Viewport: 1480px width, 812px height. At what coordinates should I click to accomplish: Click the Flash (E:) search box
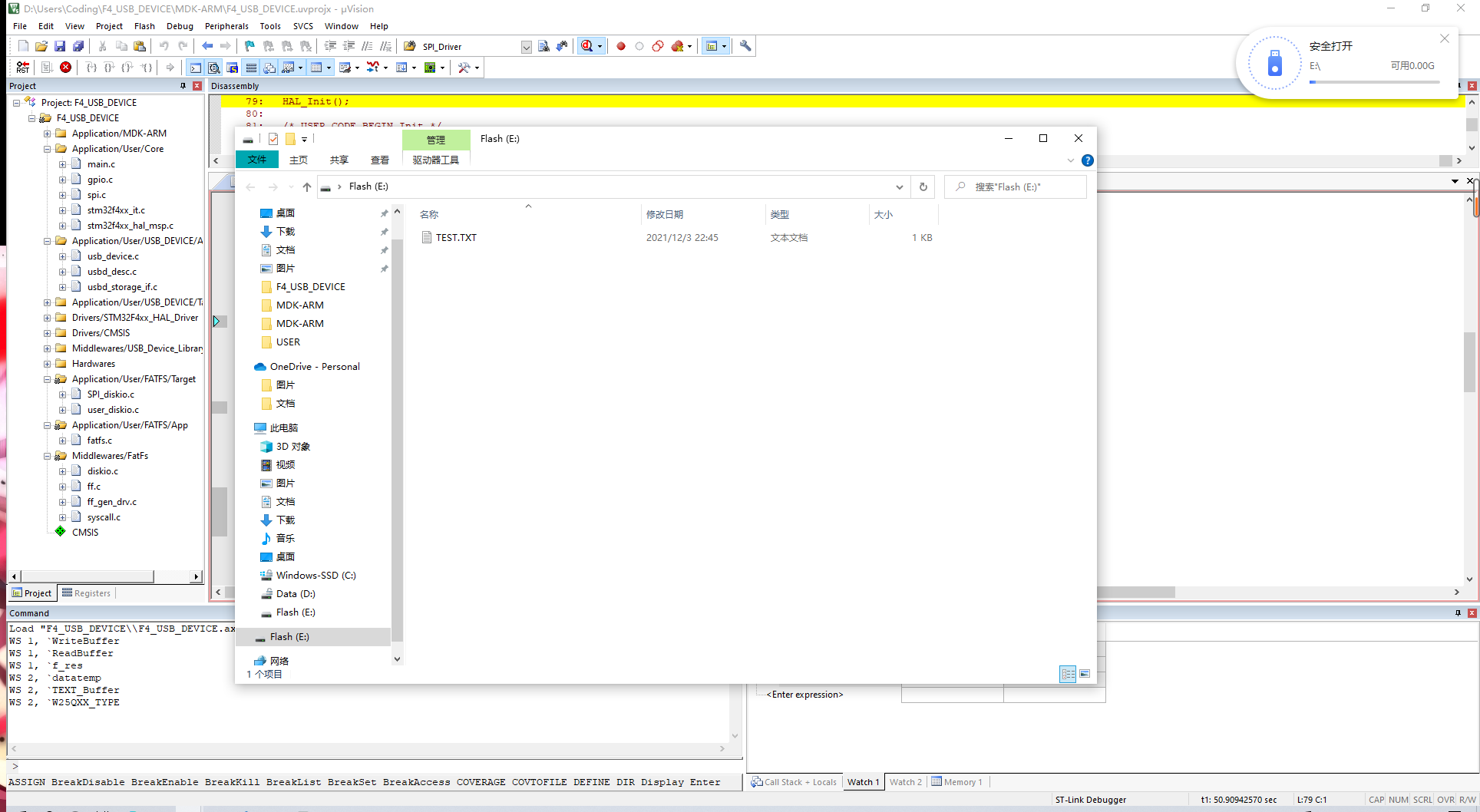click(x=1016, y=186)
